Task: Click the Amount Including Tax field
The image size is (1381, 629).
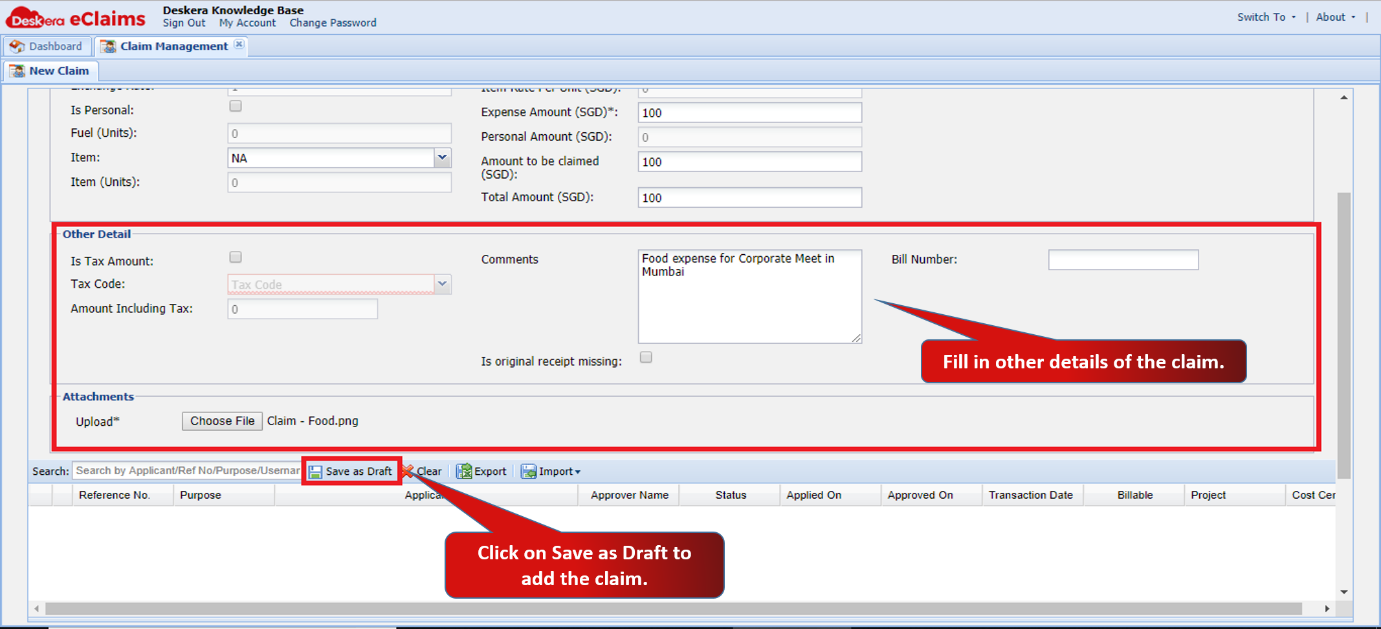Action: point(303,310)
